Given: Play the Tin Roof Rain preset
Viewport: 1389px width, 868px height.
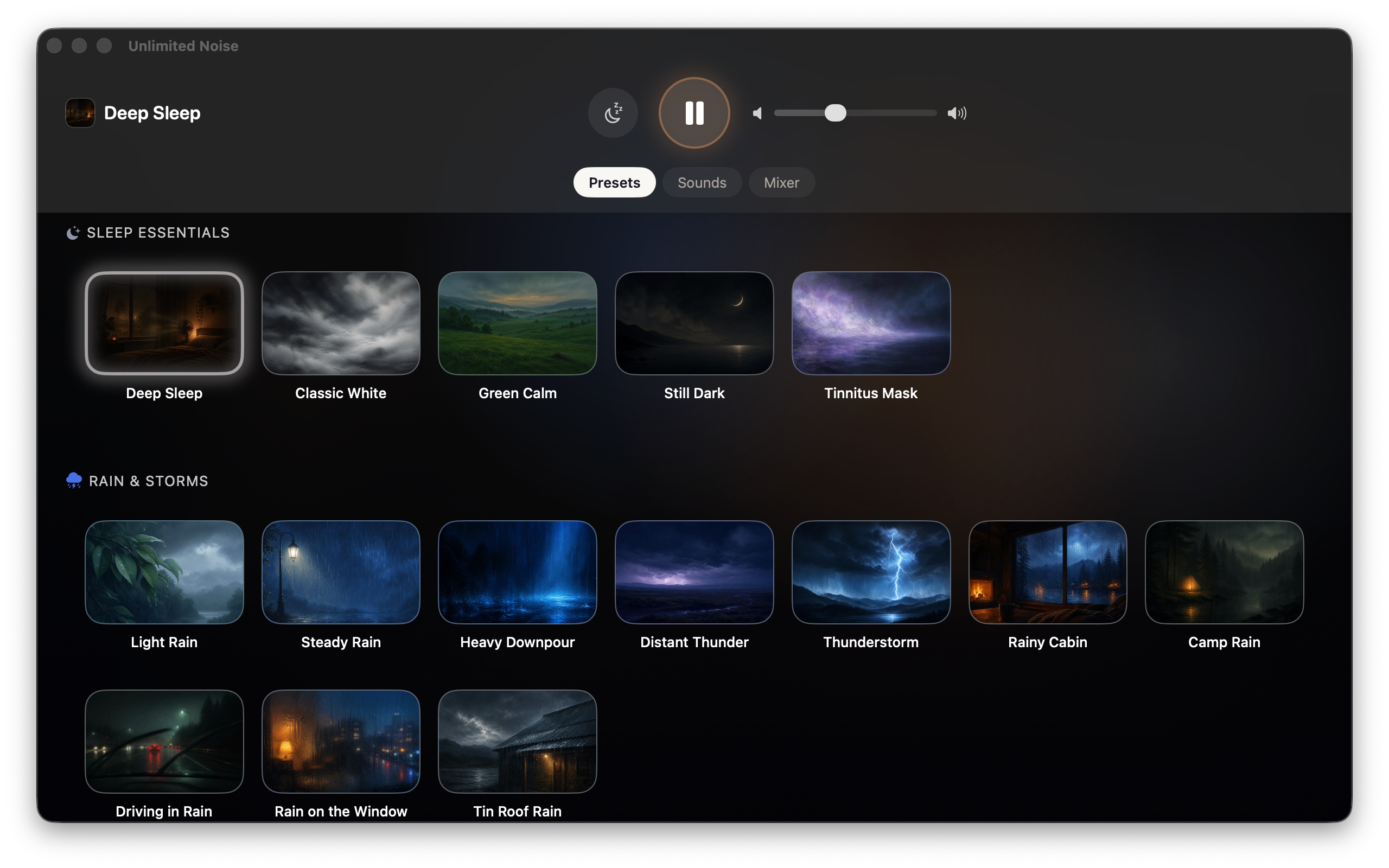Looking at the screenshot, I should pyautogui.click(x=518, y=742).
